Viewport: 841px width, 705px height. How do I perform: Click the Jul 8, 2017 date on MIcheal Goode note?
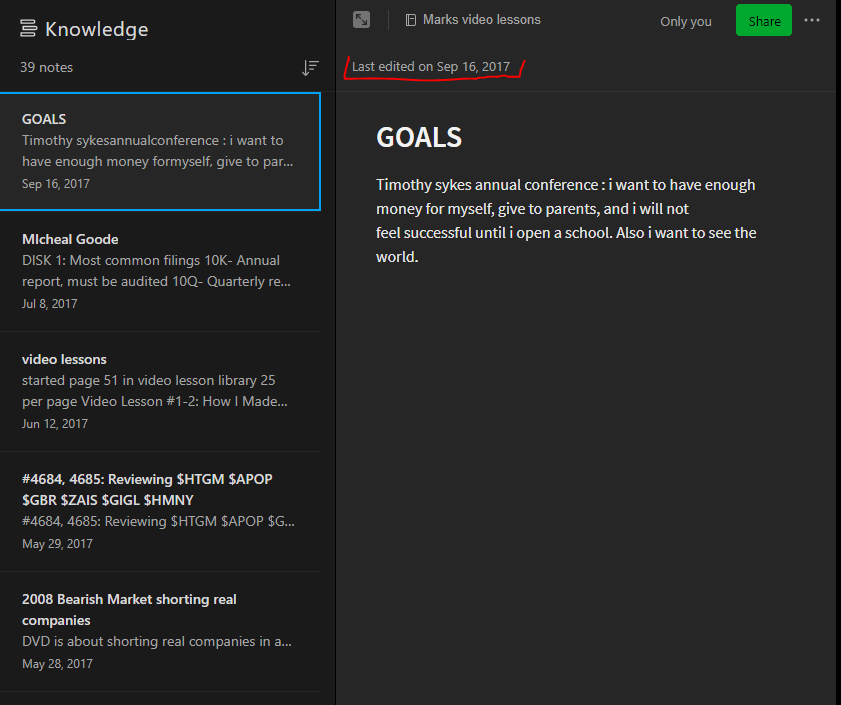click(49, 304)
